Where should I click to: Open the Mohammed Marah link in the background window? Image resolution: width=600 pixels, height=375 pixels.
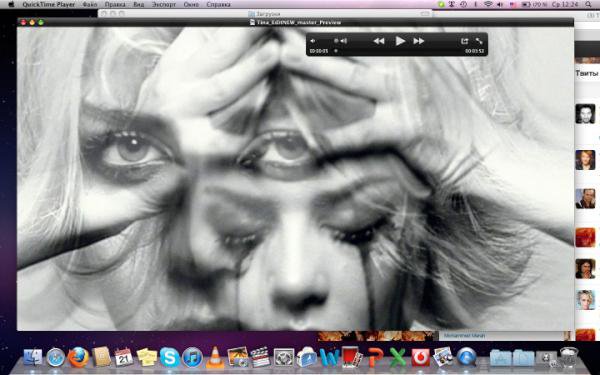tap(464, 336)
